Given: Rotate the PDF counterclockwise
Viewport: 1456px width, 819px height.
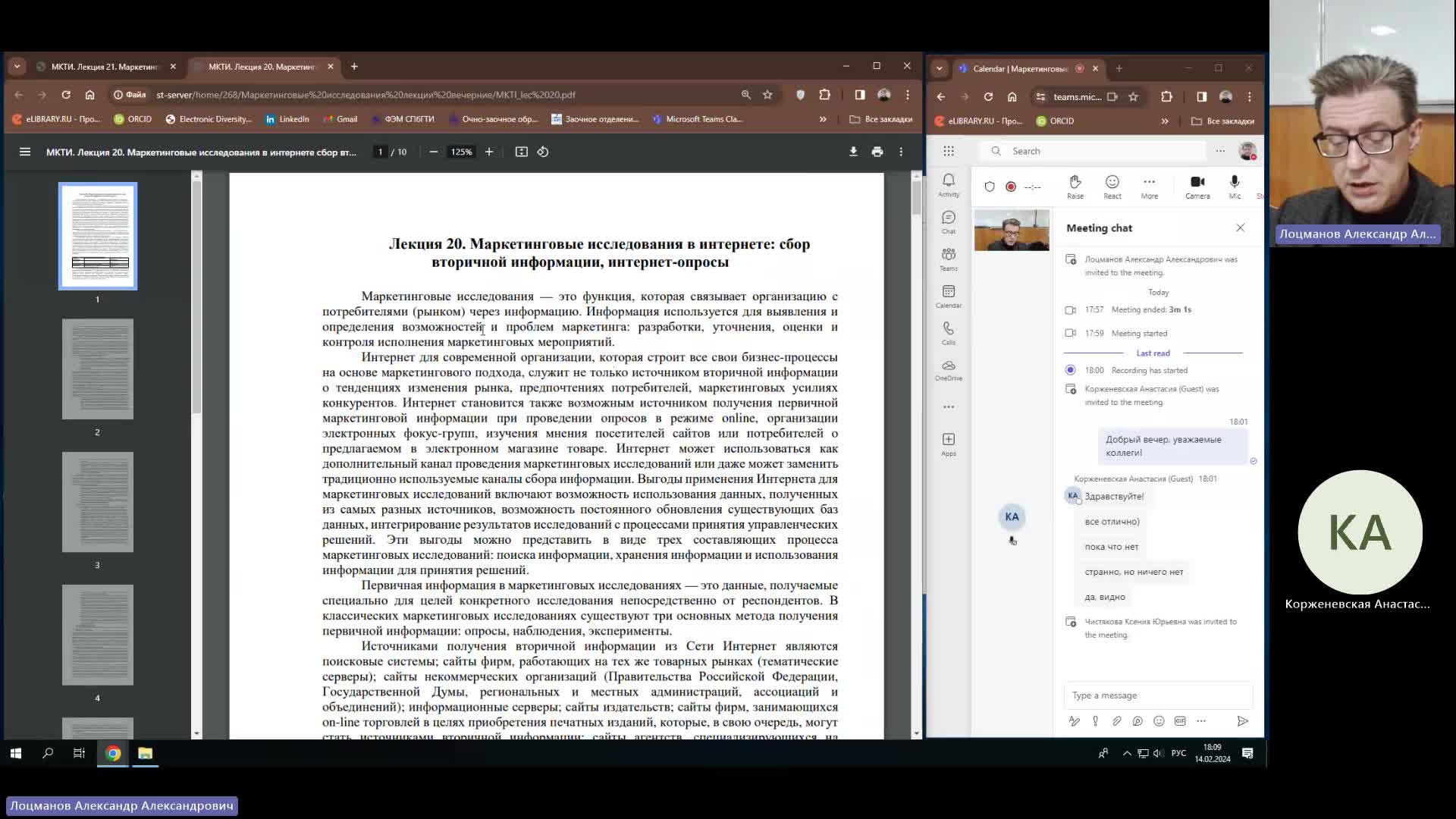Looking at the screenshot, I should click(x=543, y=152).
